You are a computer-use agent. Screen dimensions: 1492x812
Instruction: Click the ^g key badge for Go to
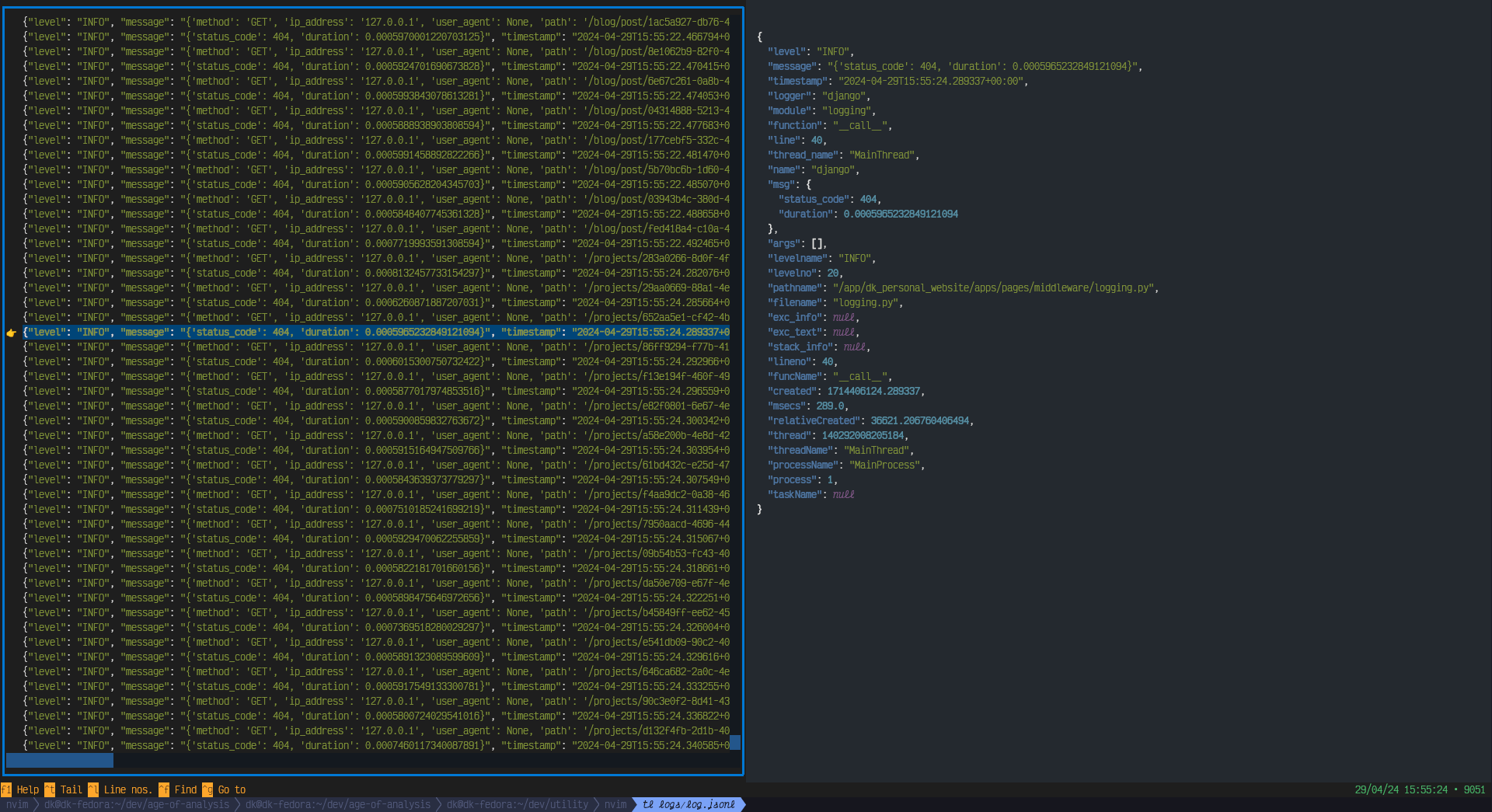207,789
